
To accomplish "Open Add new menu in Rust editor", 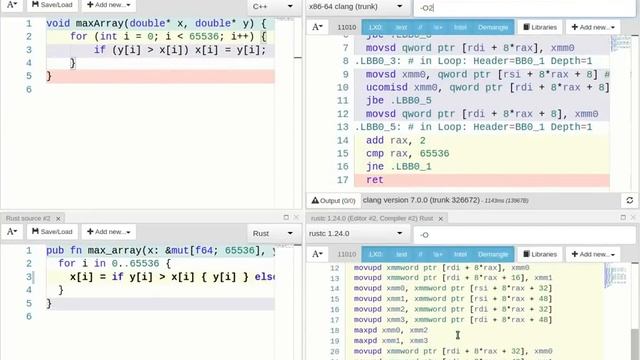I will point(109,232).
